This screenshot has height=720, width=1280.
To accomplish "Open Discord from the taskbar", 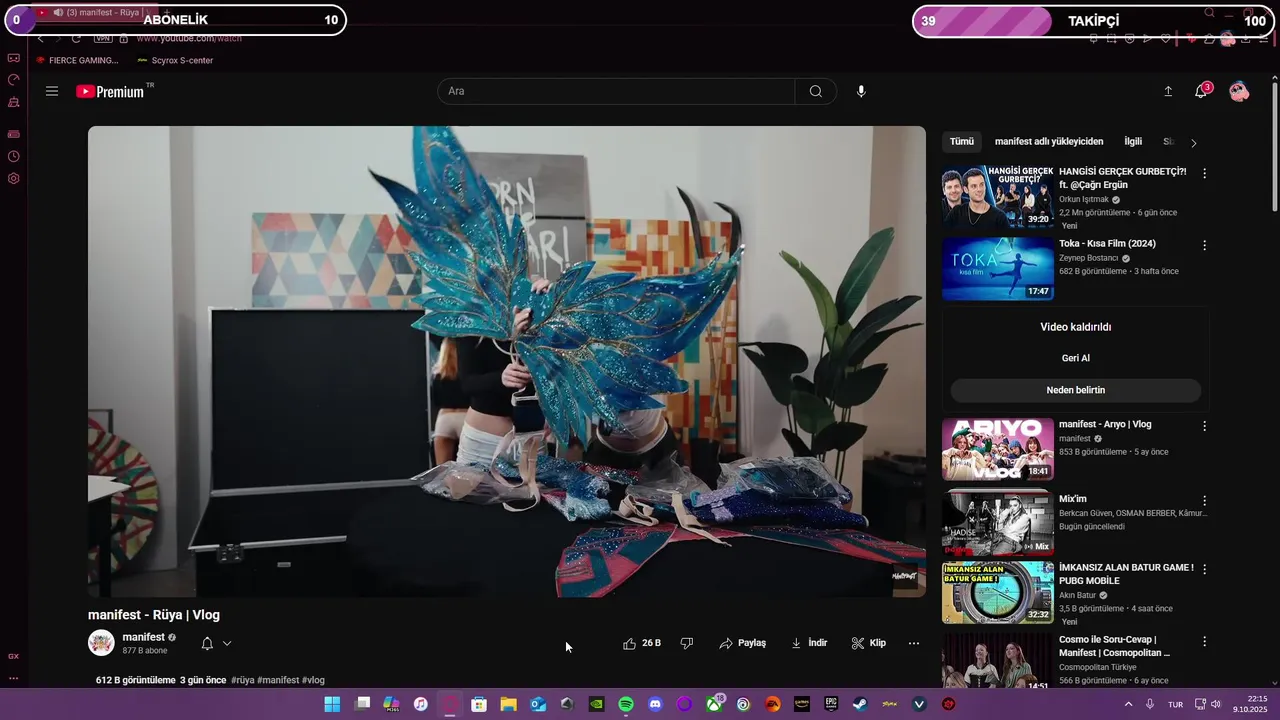I will pos(655,704).
